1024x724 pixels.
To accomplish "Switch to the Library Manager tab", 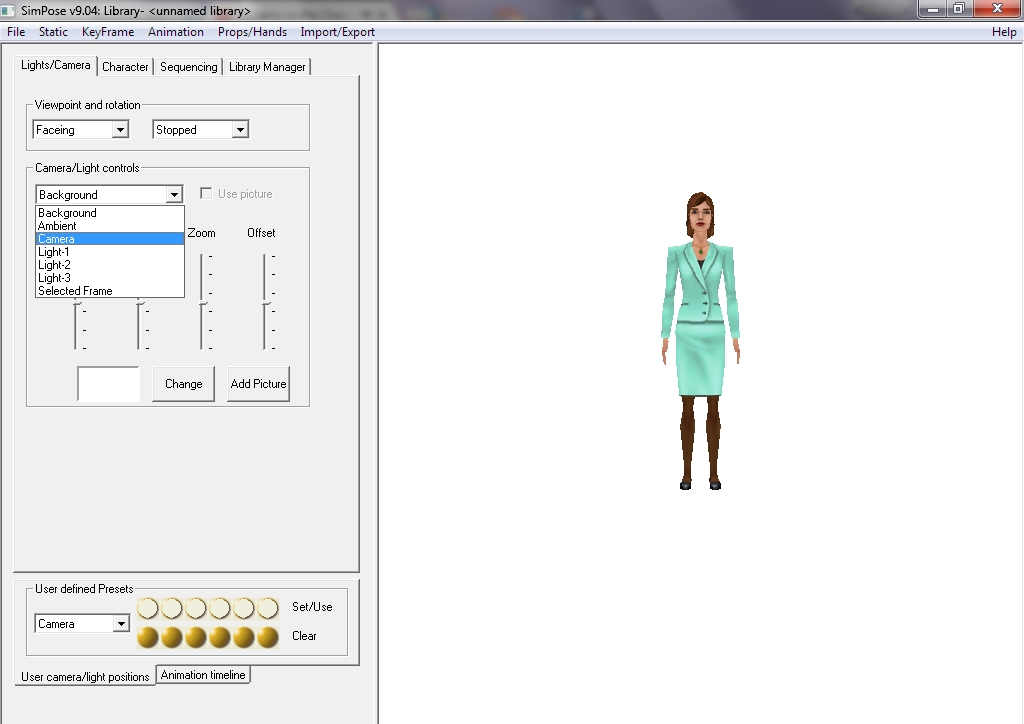I will (x=267, y=67).
